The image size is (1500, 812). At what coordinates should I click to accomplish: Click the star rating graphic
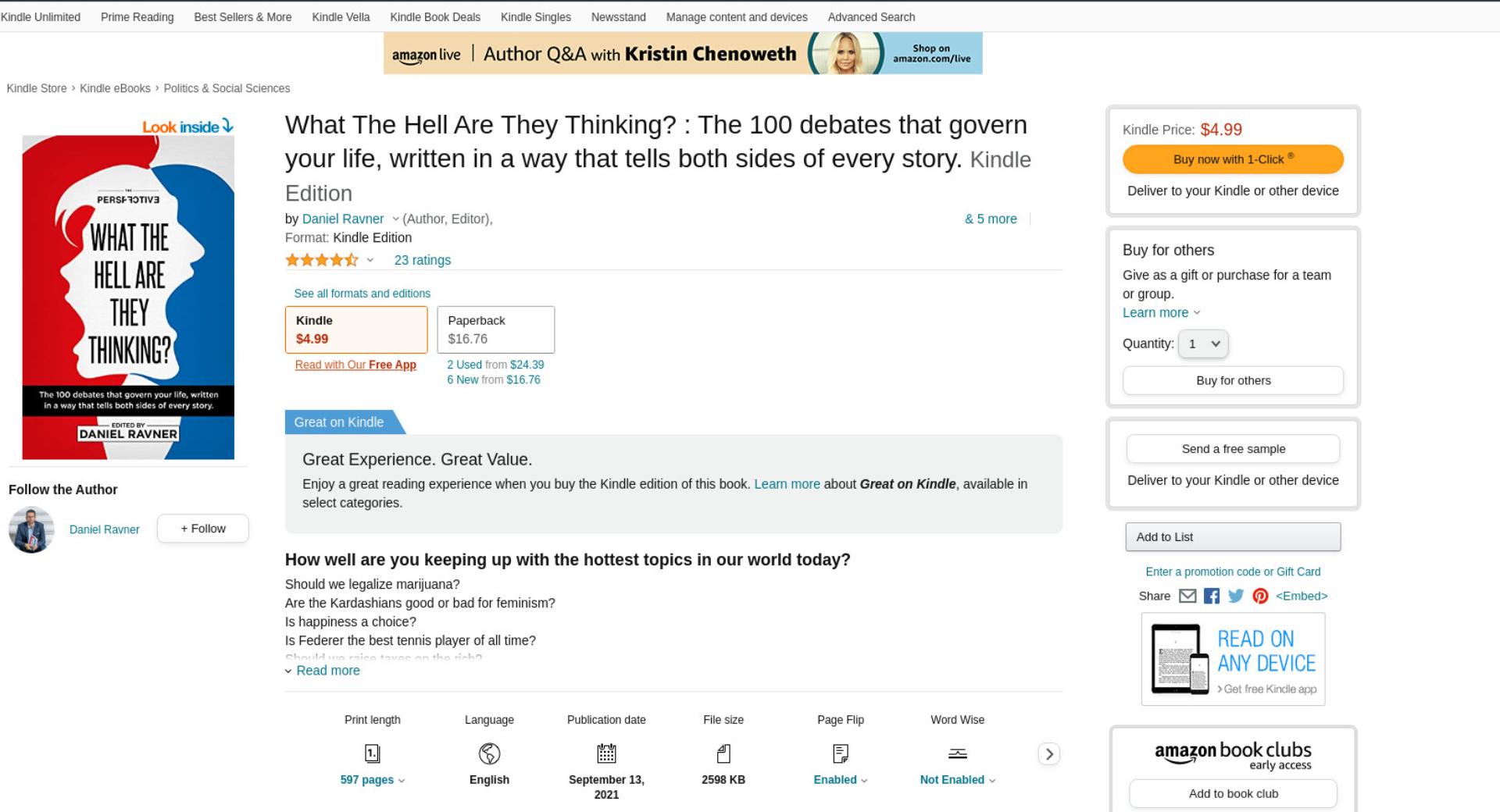point(322,260)
